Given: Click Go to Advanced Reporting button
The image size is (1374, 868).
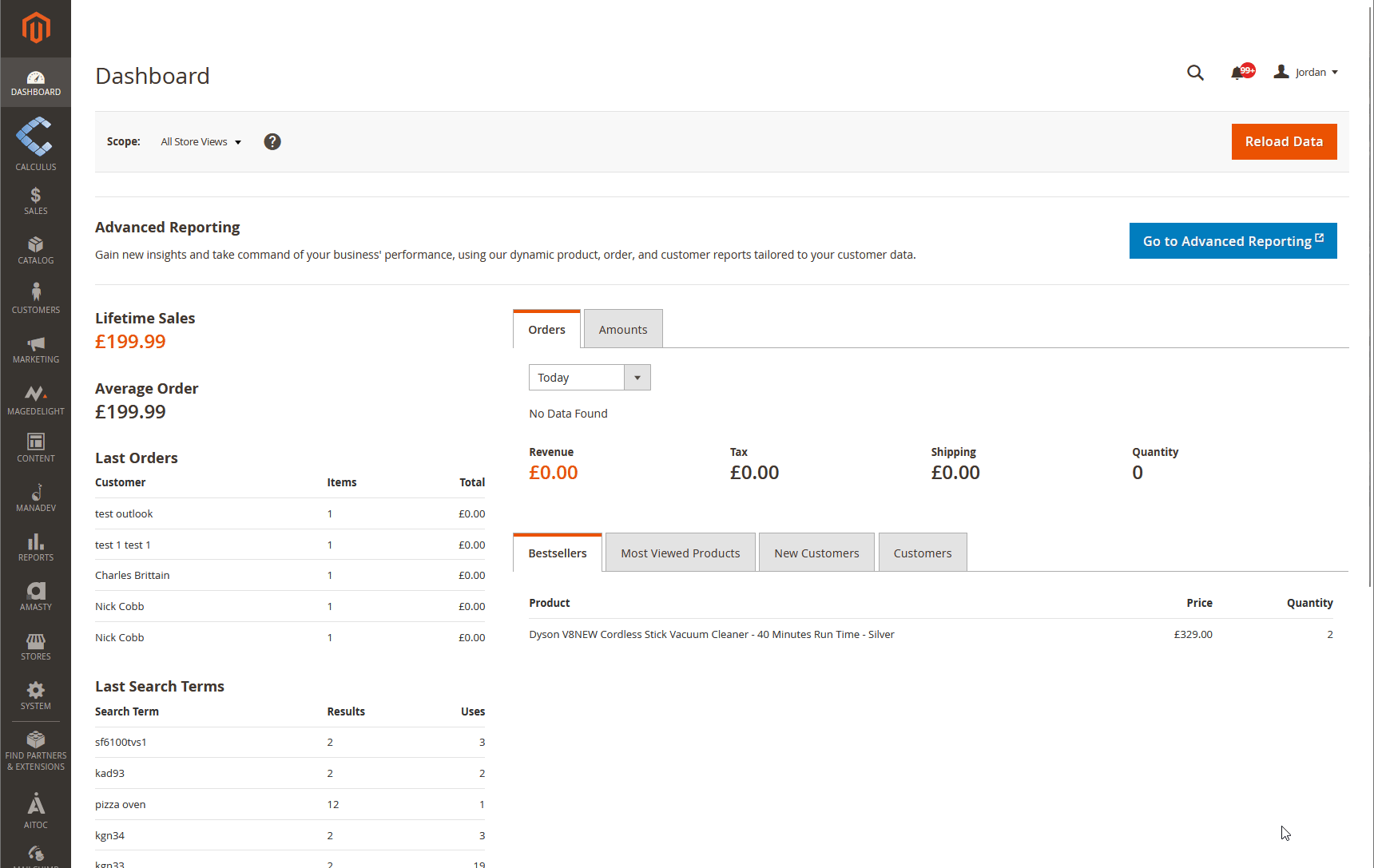Looking at the screenshot, I should pos(1233,241).
